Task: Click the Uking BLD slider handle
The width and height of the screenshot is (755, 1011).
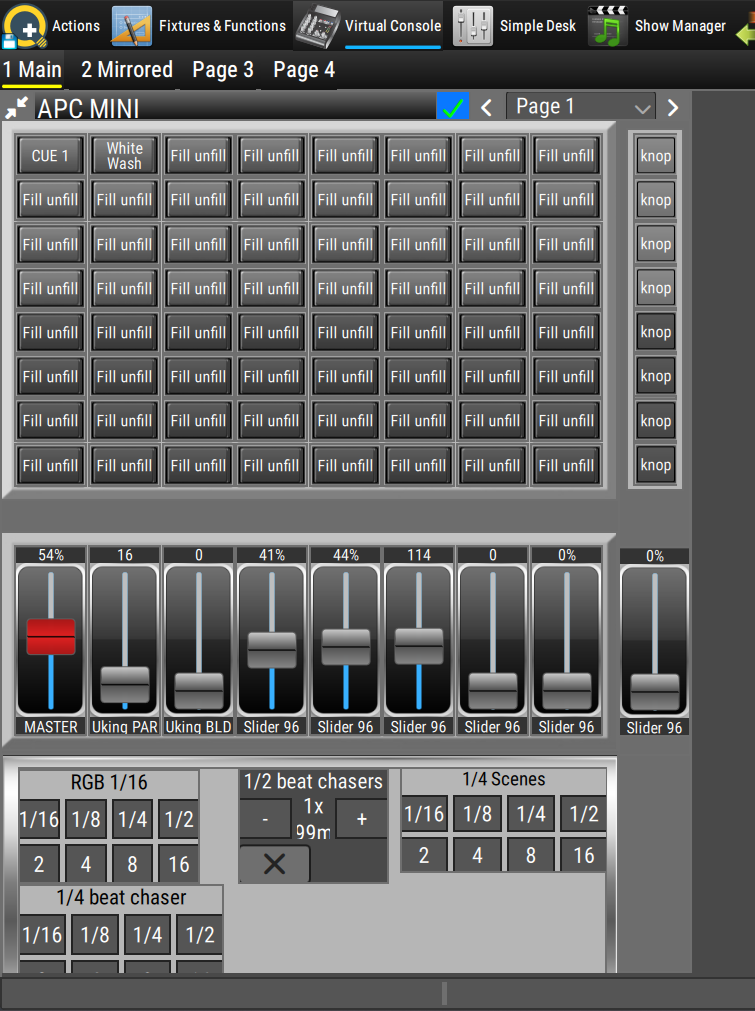Action: click(x=199, y=691)
